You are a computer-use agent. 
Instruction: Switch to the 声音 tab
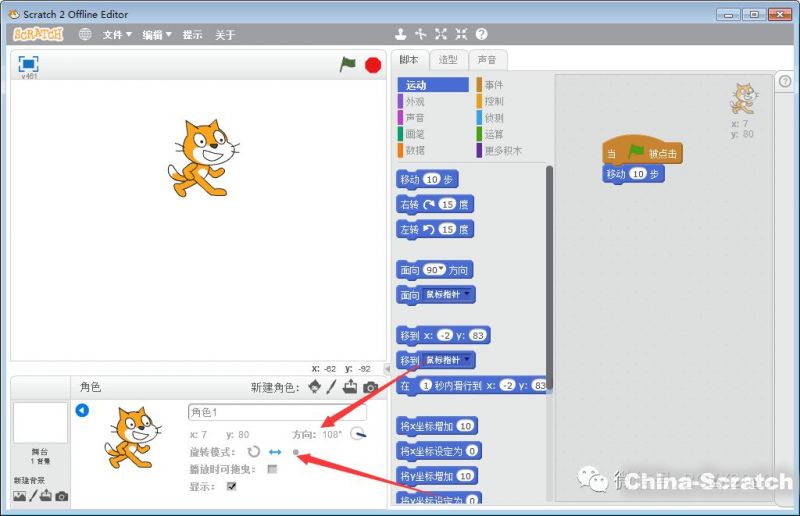click(x=486, y=60)
